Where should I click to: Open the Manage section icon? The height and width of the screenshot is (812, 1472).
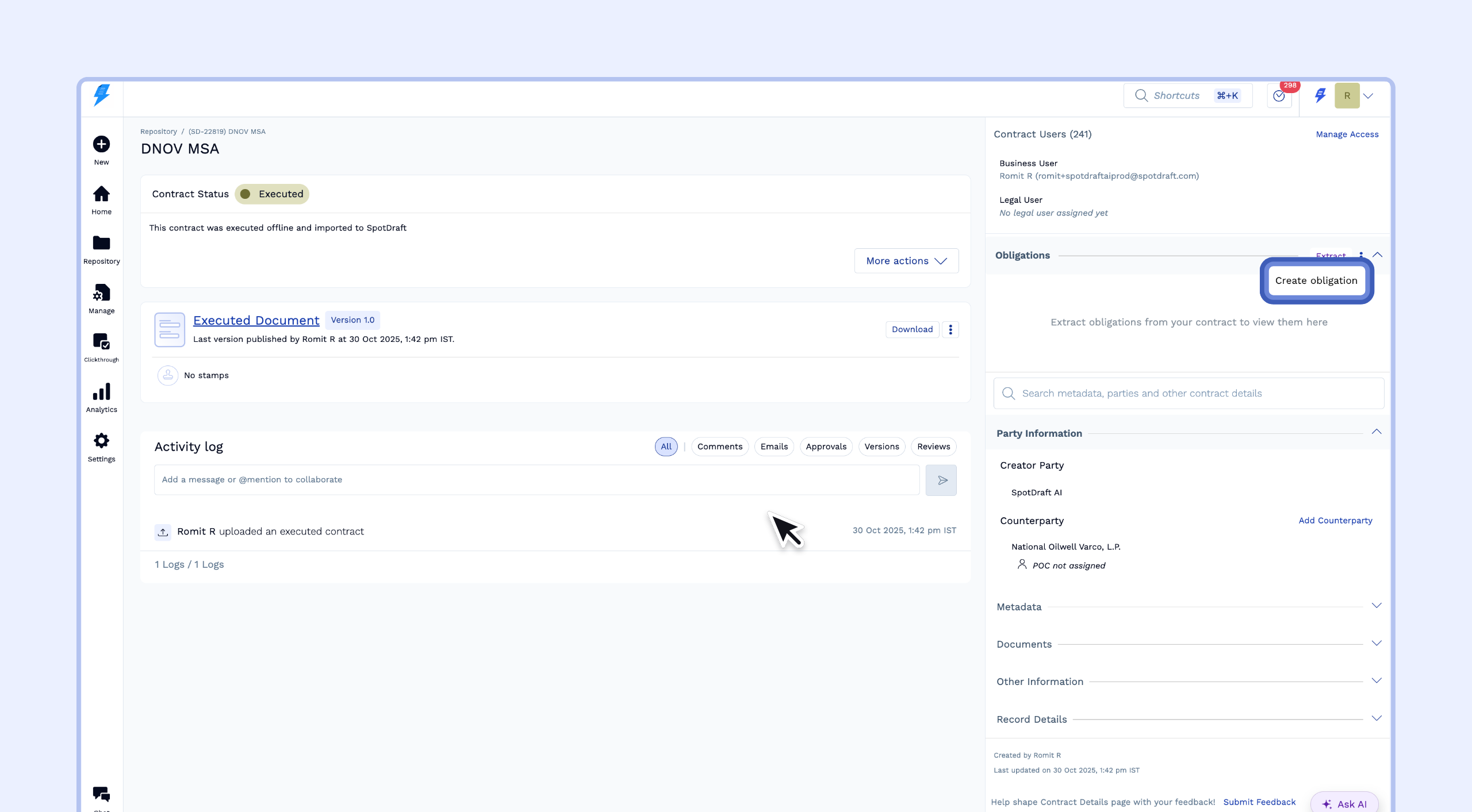coord(101,293)
